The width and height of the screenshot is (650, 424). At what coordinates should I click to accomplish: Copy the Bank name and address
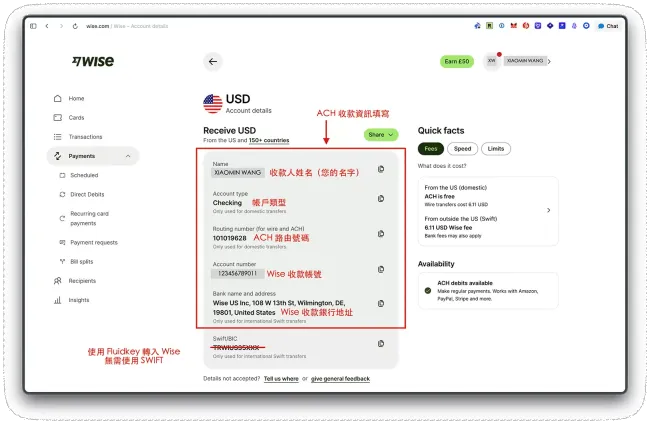click(381, 304)
